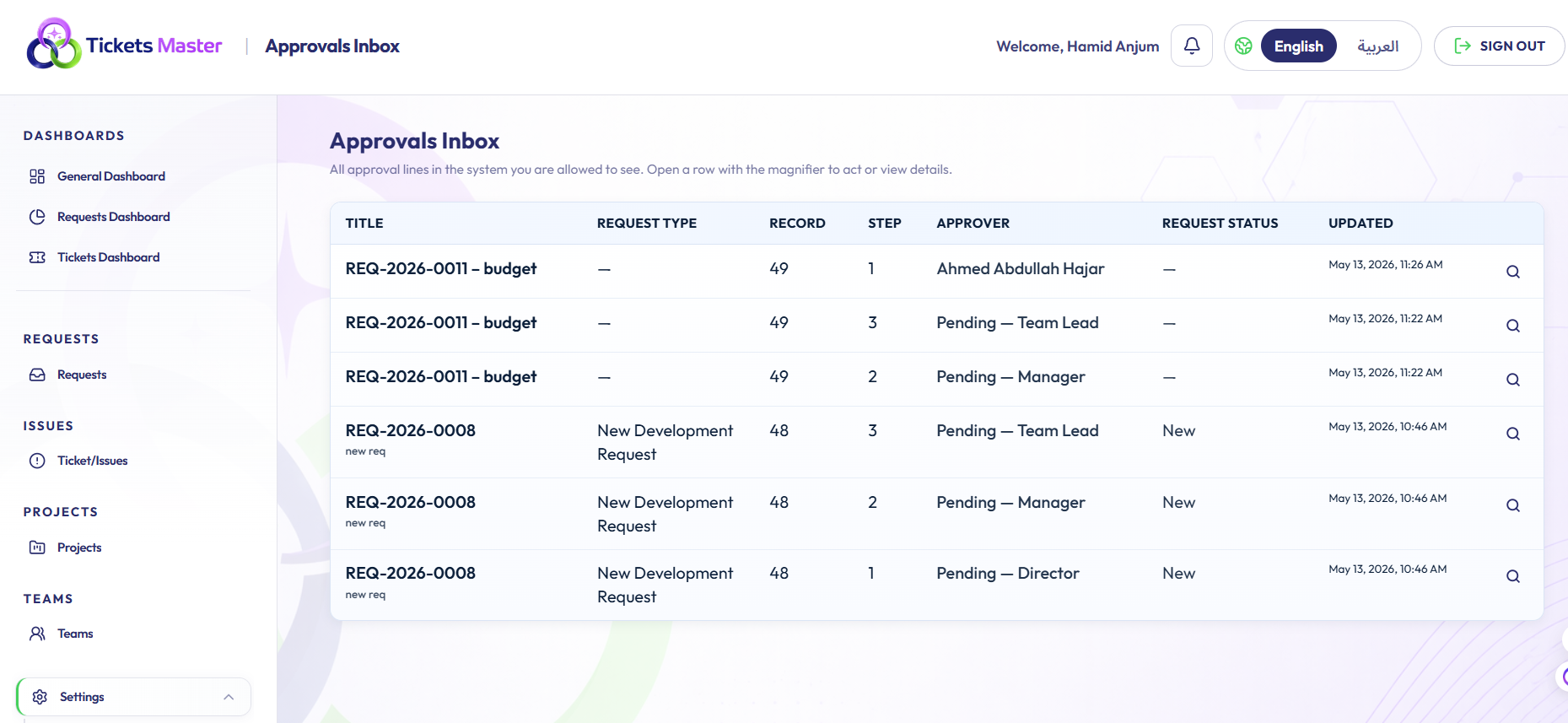Click the Tickets Master logo icon
The height and width of the screenshot is (723, 1568).
(x=54, y=44)
